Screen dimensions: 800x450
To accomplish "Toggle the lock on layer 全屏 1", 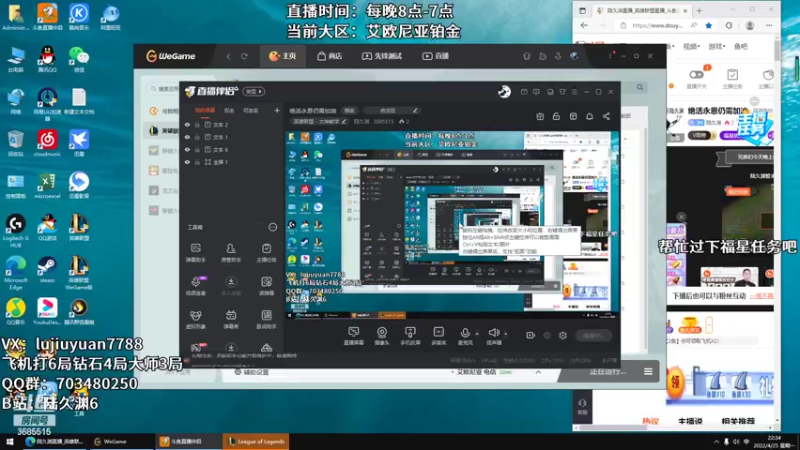I will (x=197, y=162).
